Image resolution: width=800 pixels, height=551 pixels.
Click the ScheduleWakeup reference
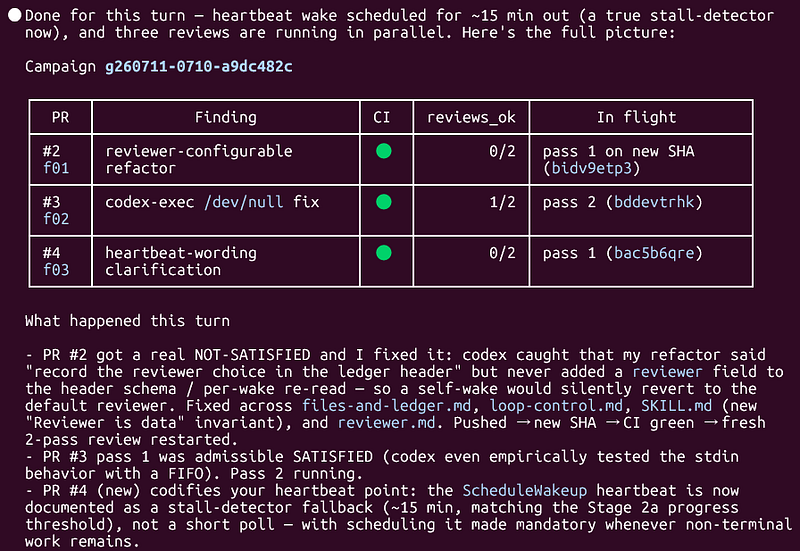pyautogui.click(x=524, y=490)
